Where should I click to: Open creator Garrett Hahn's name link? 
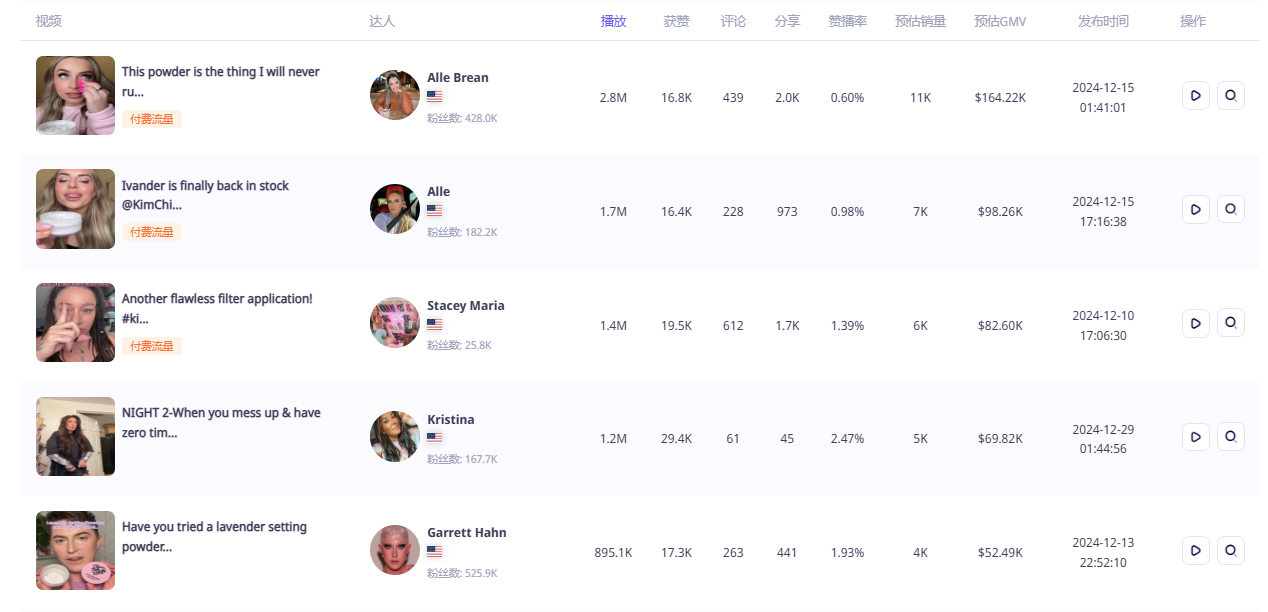pyautogui.click(x=466, y=533)
